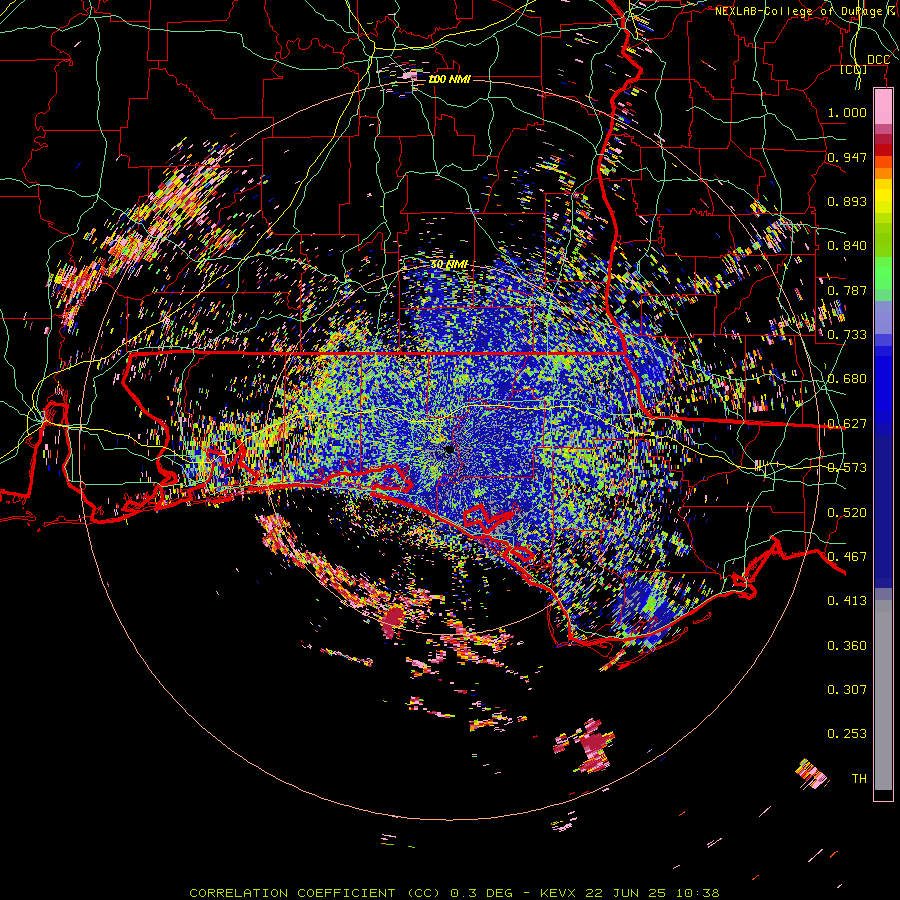Select the 0.520 scale value
Screen dimensions: 900x900
tap(847, 513)
